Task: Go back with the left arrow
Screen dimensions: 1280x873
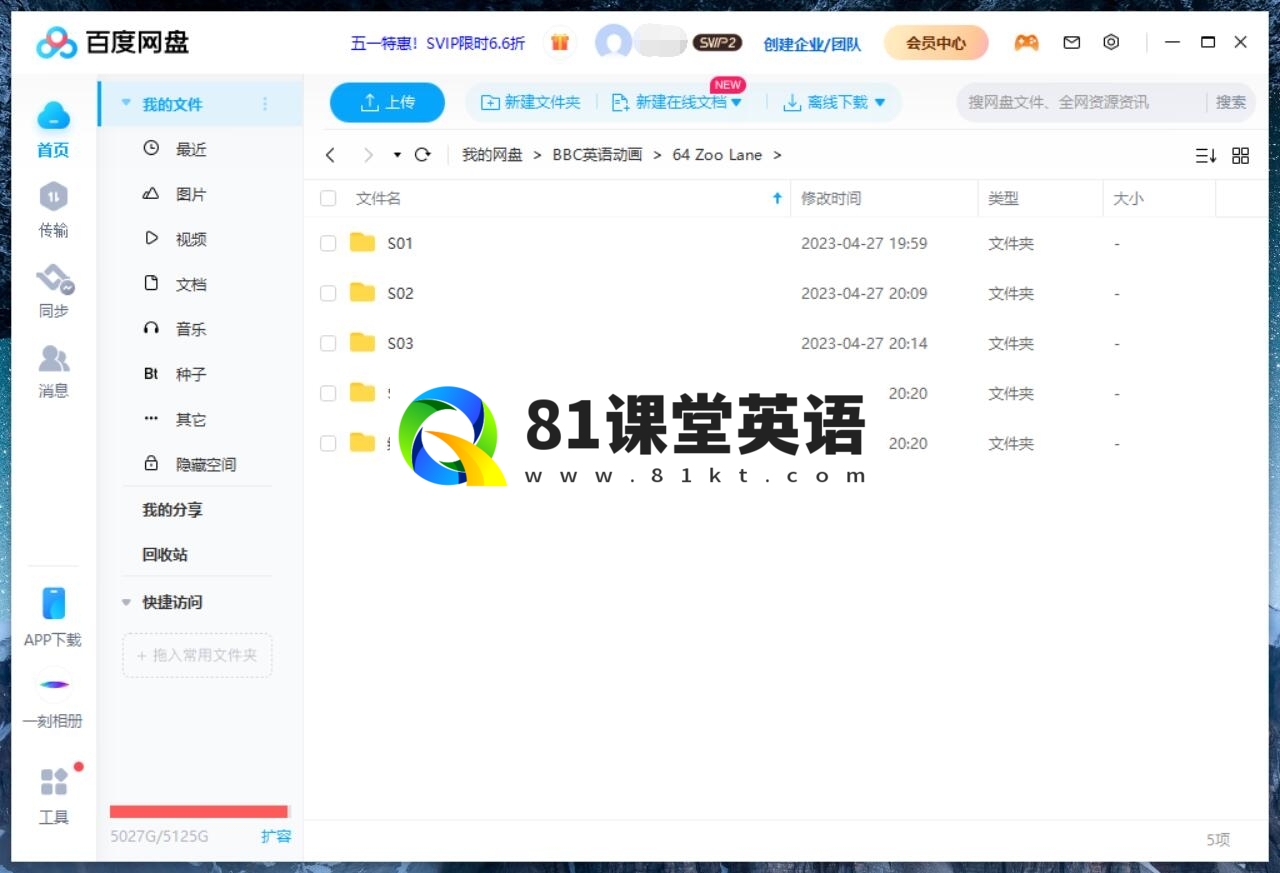Action: [x=330, y=155]
